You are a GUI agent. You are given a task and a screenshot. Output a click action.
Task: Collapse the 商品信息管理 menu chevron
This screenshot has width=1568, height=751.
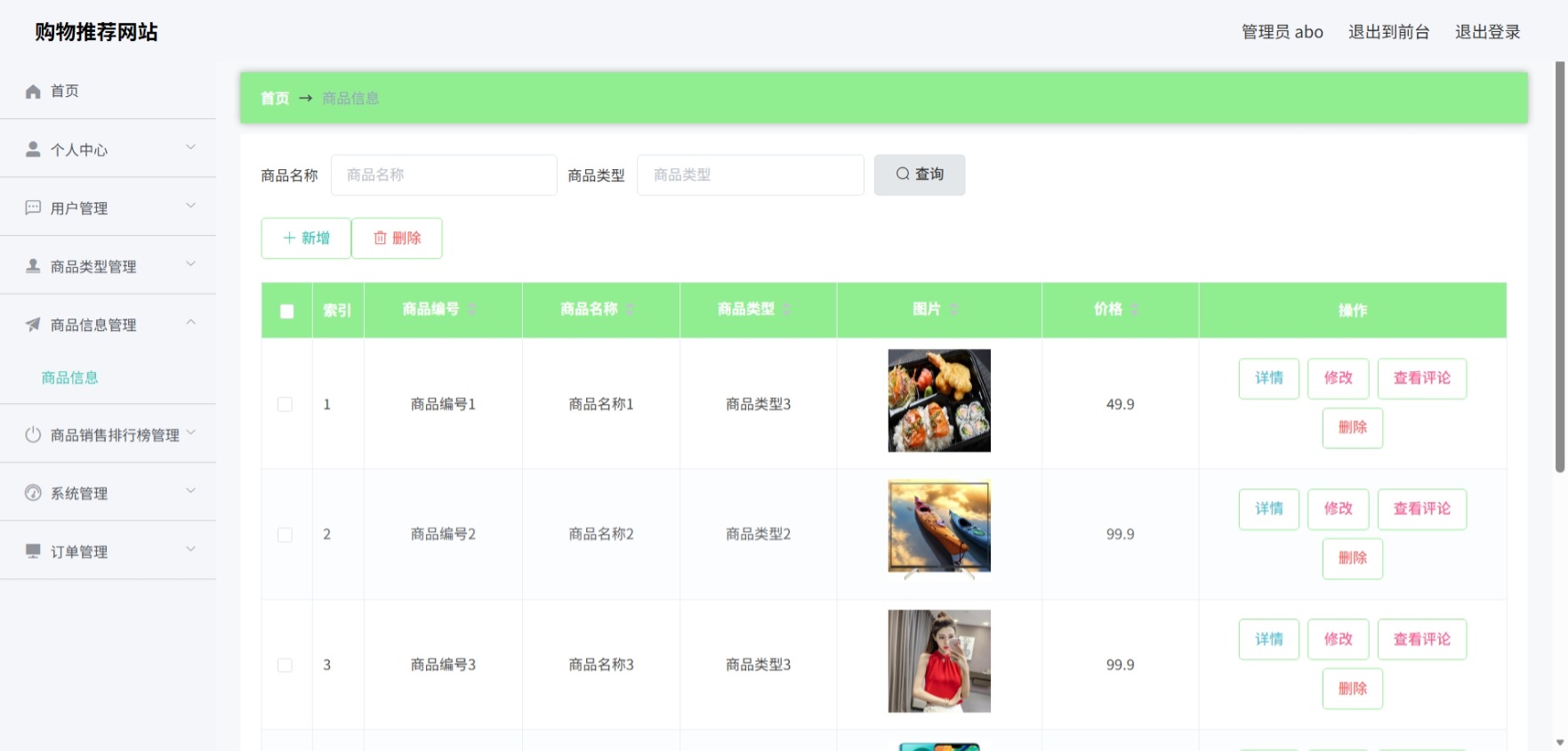pos(190,323)
